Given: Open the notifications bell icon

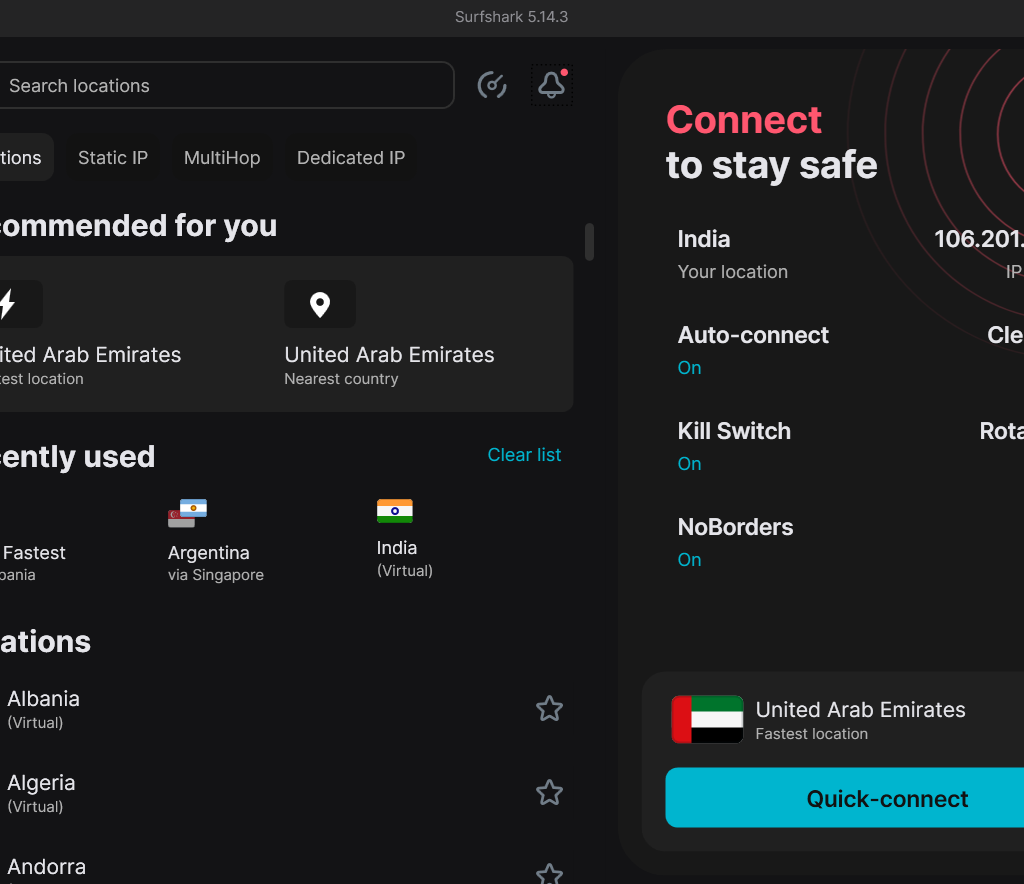Looking at the screenshot, I should click(552, 84).
